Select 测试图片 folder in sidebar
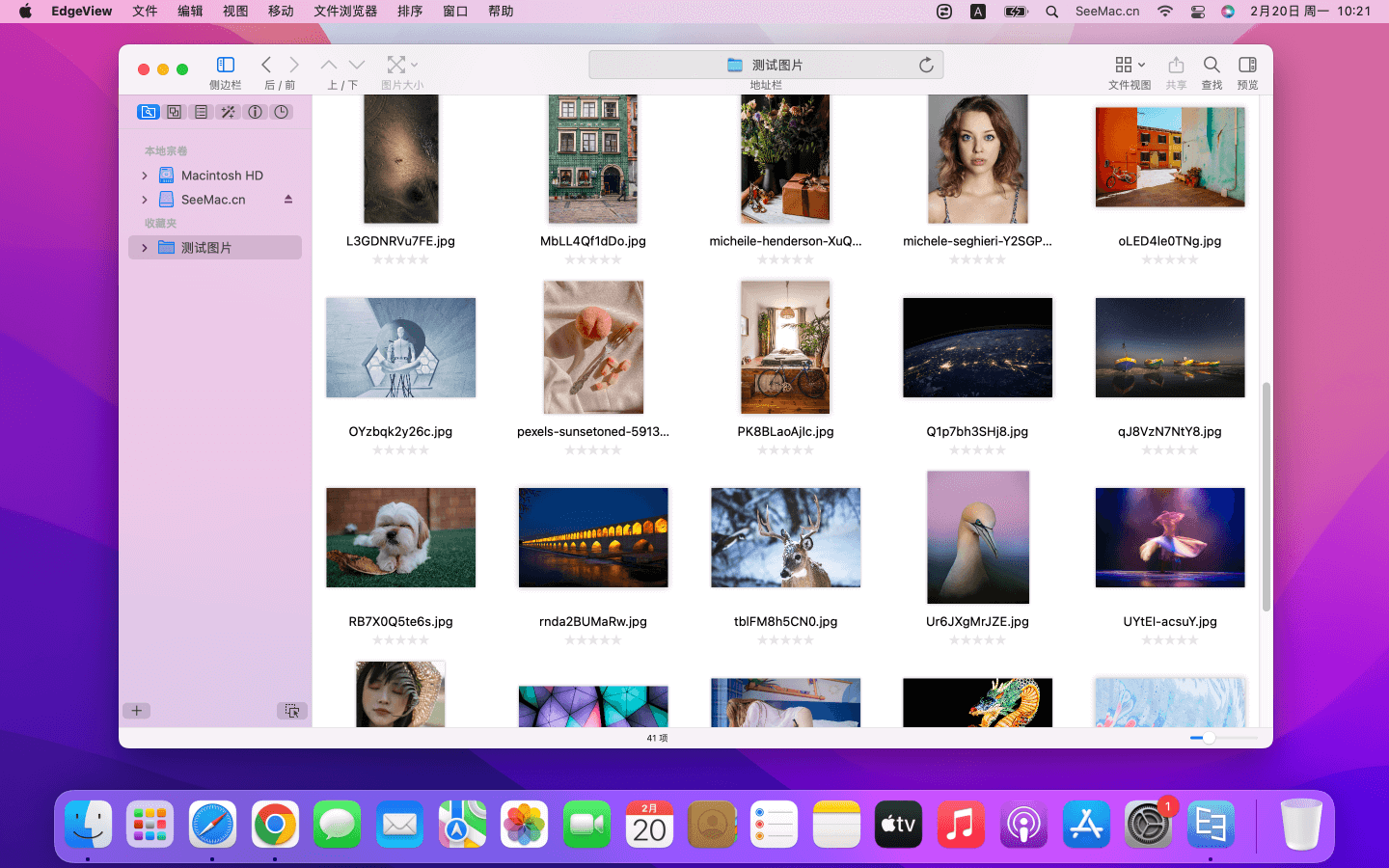 point(214,248)
